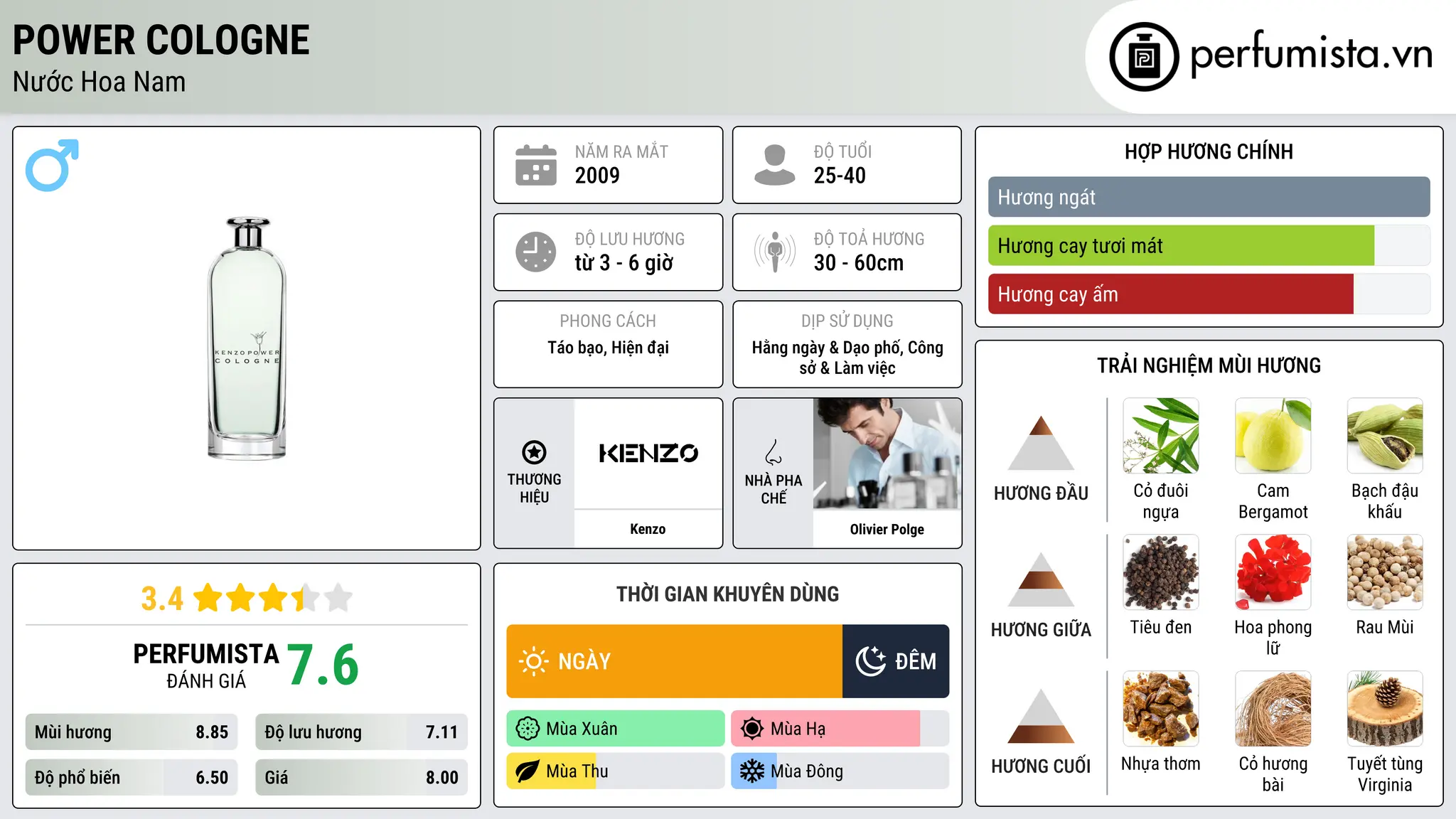Screen dimensions: 1456x819
Task: Click the perfumista.vn site name
Action: [x=1311, y=54]
